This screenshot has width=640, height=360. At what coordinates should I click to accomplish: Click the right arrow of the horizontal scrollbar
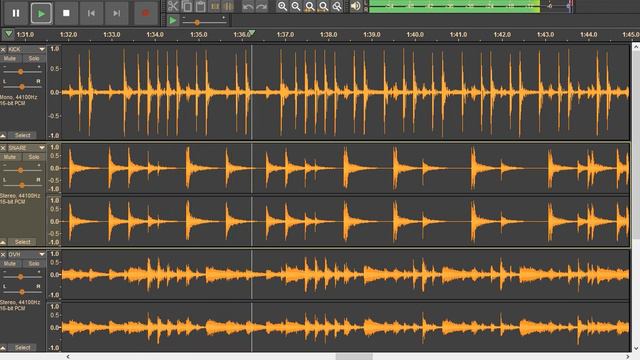pyautogui.click(x=628, y=357)
